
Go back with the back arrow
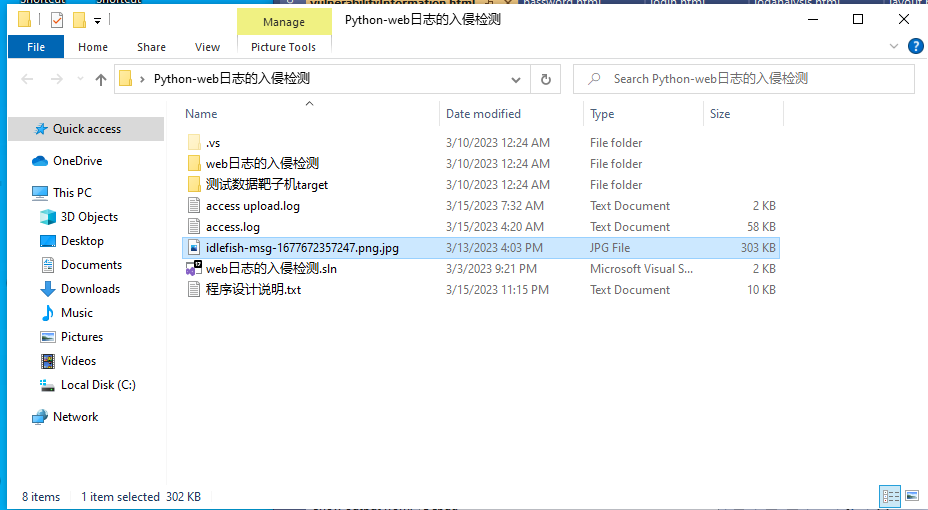[x=27, y=79]
